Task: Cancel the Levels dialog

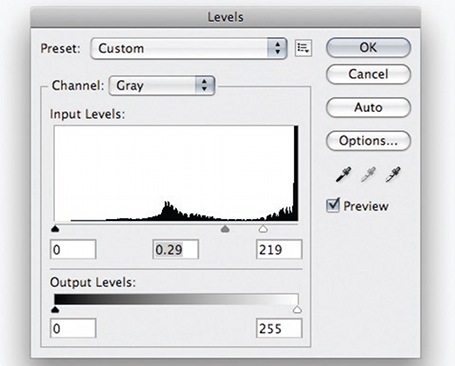Action: point(368,74)
